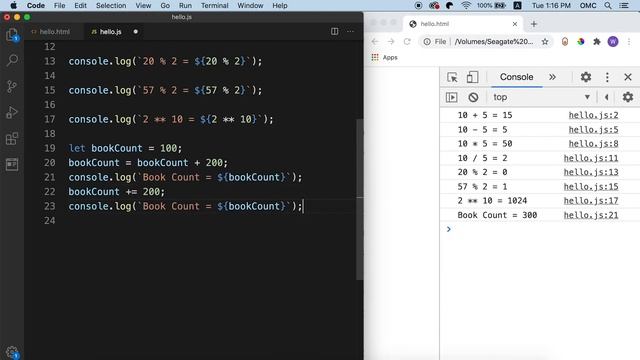The width and height of the screenshot is (640, 360).
Task: Open the Apple menu
Action: tap(13, 6)
